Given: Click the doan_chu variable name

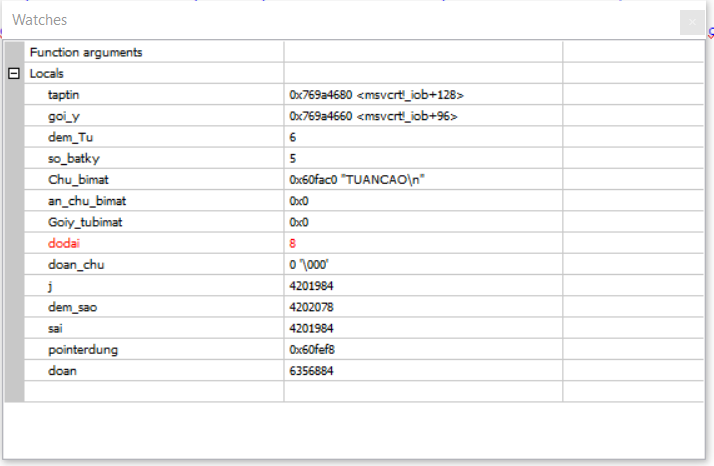Looking at the screenshot, I should (76, 265).
